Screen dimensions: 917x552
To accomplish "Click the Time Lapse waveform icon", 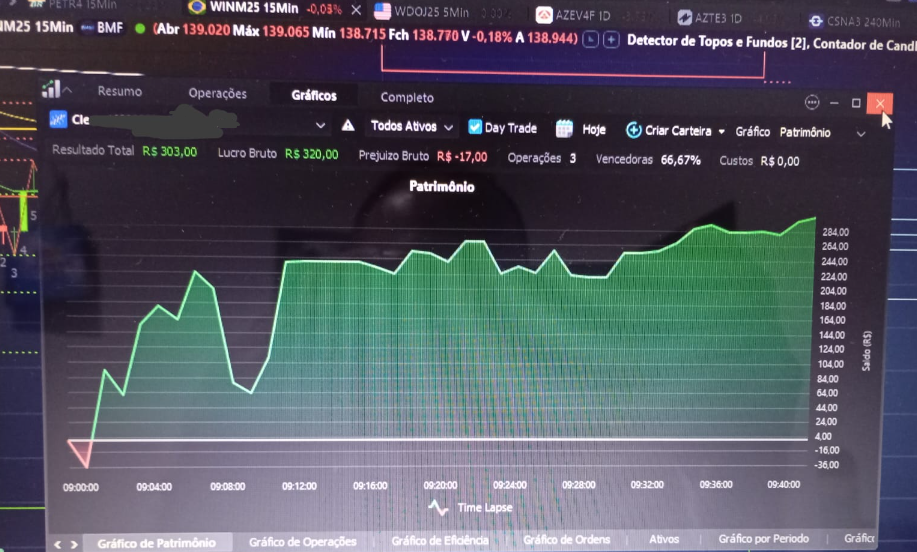I will 438,507.
